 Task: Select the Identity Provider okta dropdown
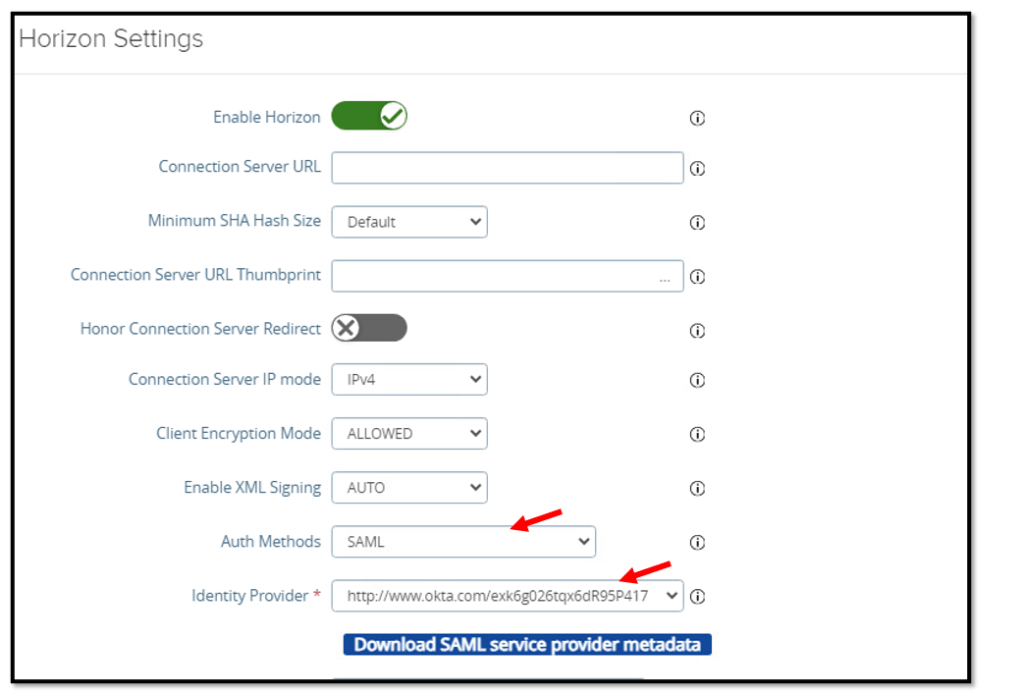[507, 596]
